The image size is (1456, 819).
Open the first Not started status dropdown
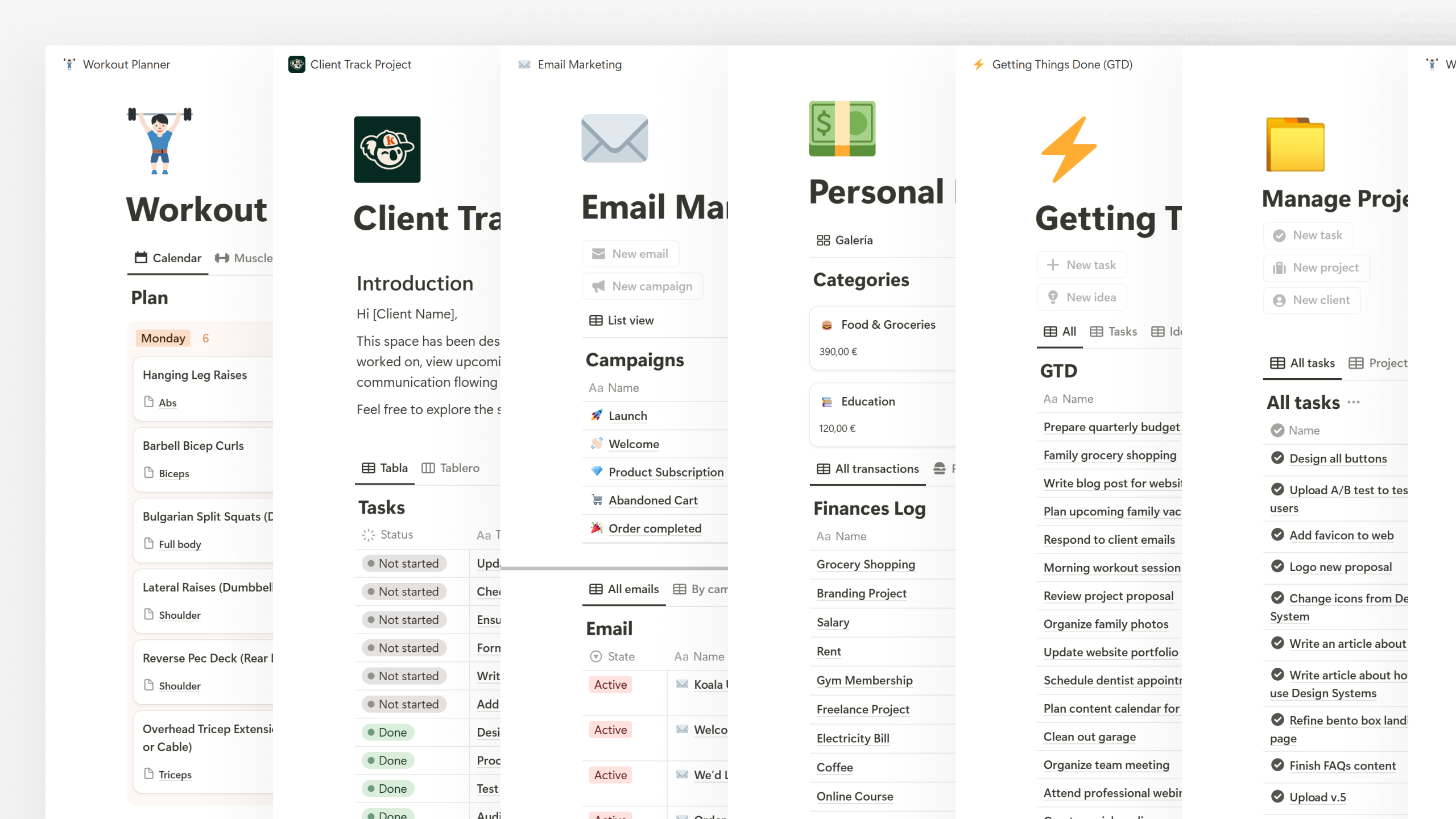[404, 563]
